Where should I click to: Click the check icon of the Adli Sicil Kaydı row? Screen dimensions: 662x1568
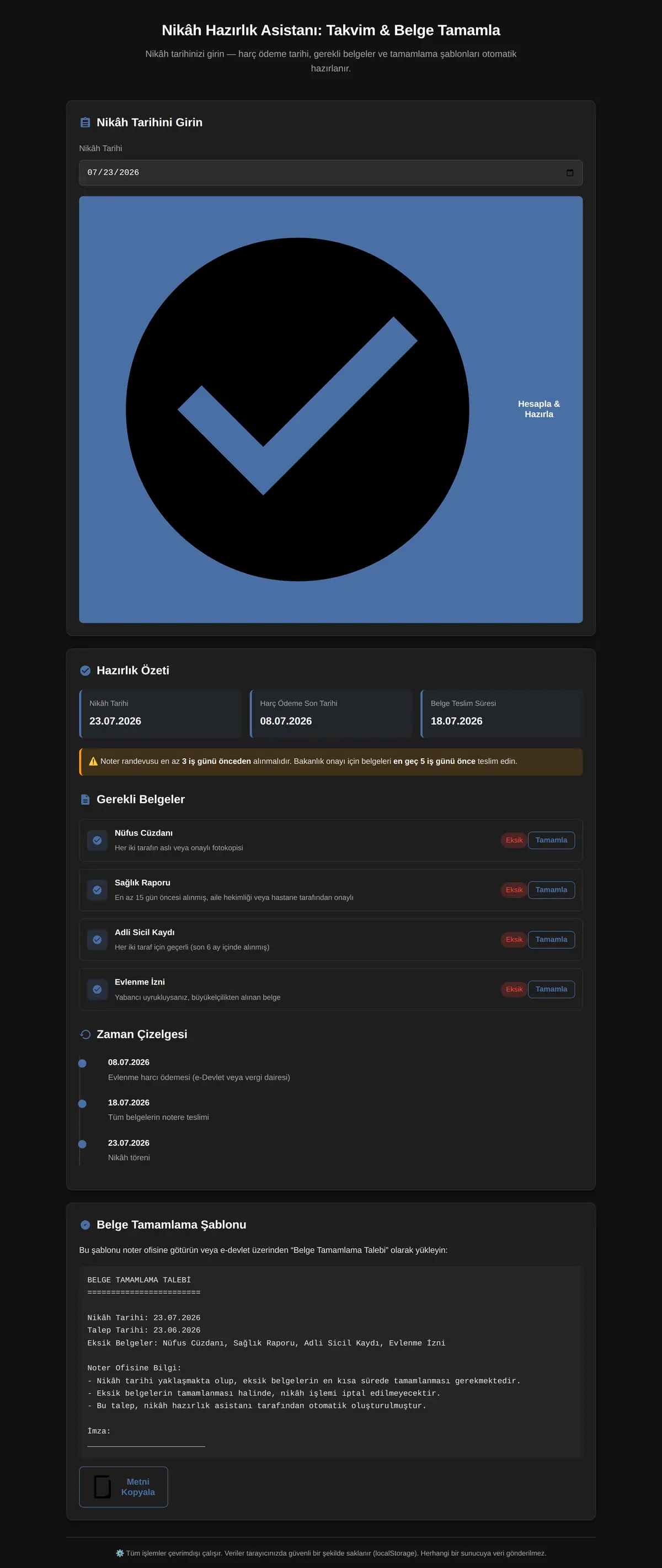click(x=97, y=940)
